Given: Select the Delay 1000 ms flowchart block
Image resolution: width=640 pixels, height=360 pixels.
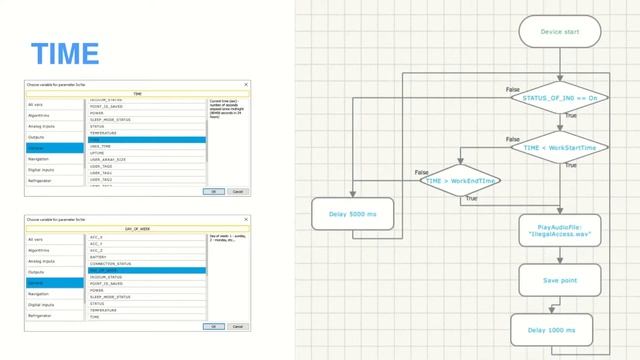Looking at the screenshot, I should tap(551, 330).
